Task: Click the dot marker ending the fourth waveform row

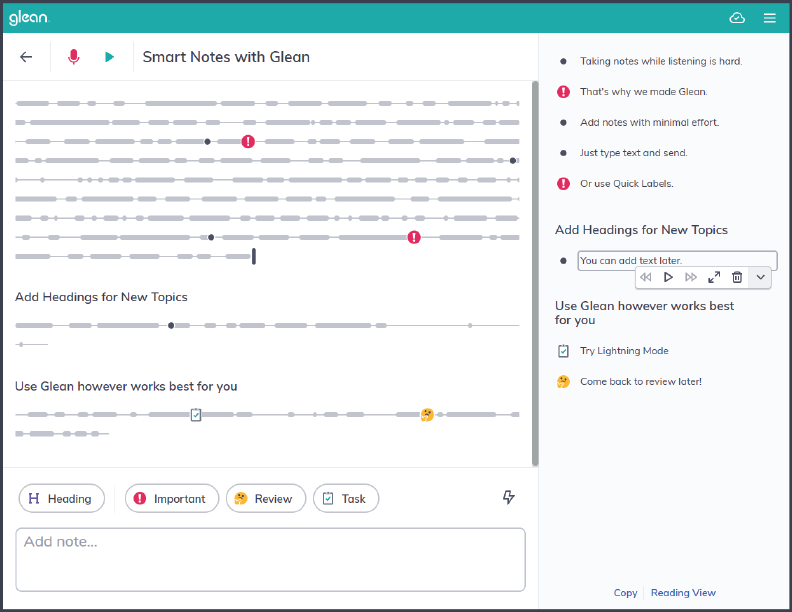Action: 513,161
